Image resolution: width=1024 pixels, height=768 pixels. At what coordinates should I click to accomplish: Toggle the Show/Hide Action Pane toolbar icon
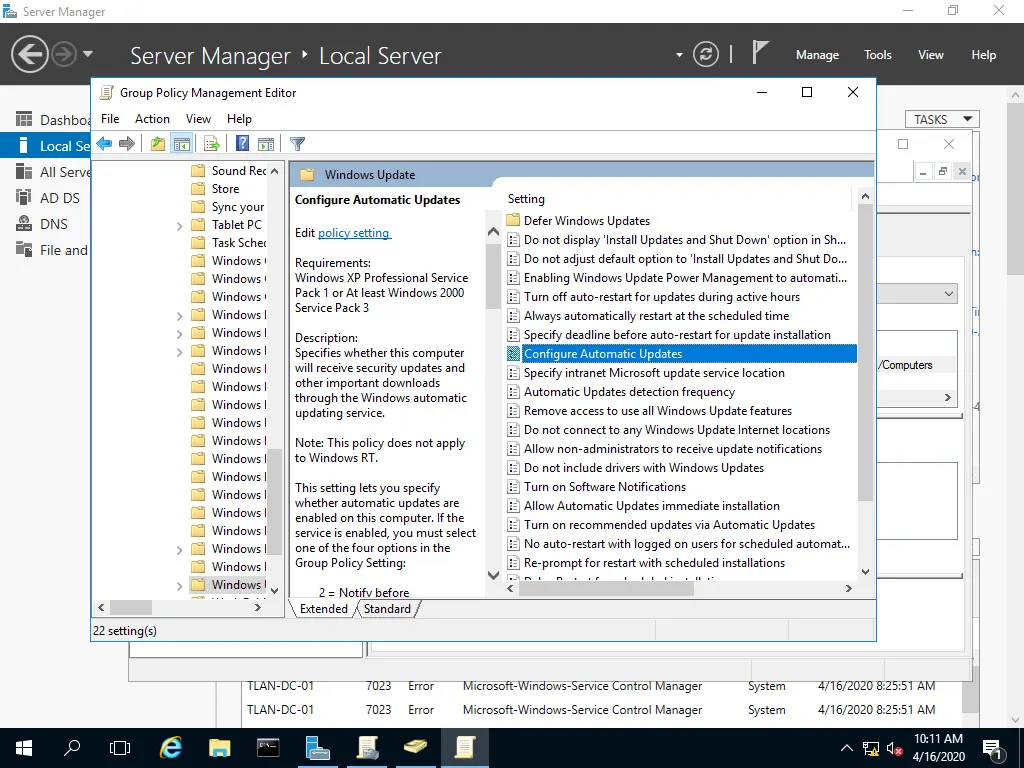tap(266, 144)
